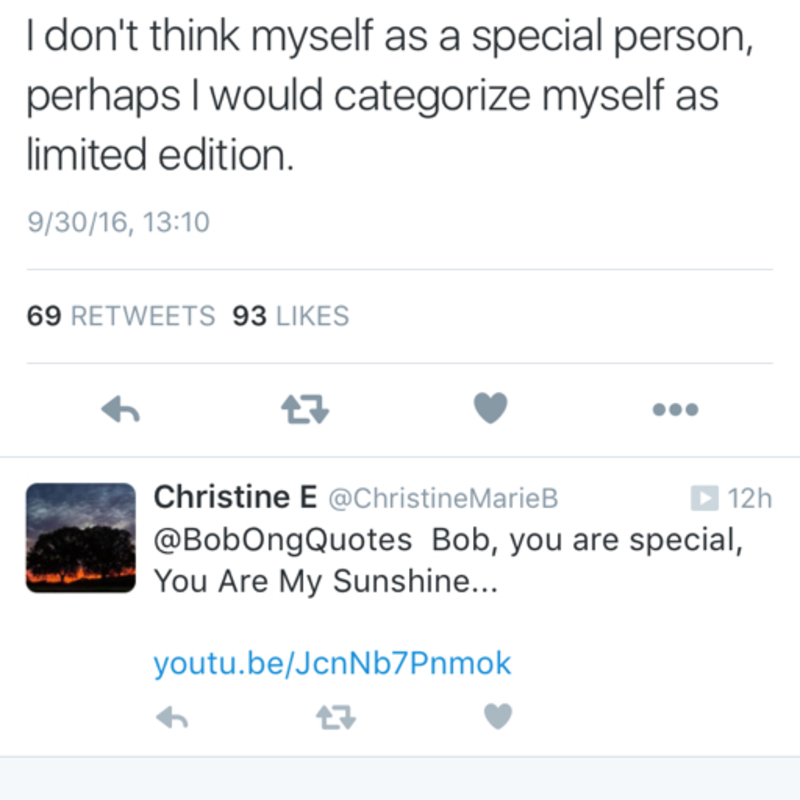This screenshot has height=800, width=800.
Task: Tap the @ChristineMarieB handle
Action: (x=442, y=497)
